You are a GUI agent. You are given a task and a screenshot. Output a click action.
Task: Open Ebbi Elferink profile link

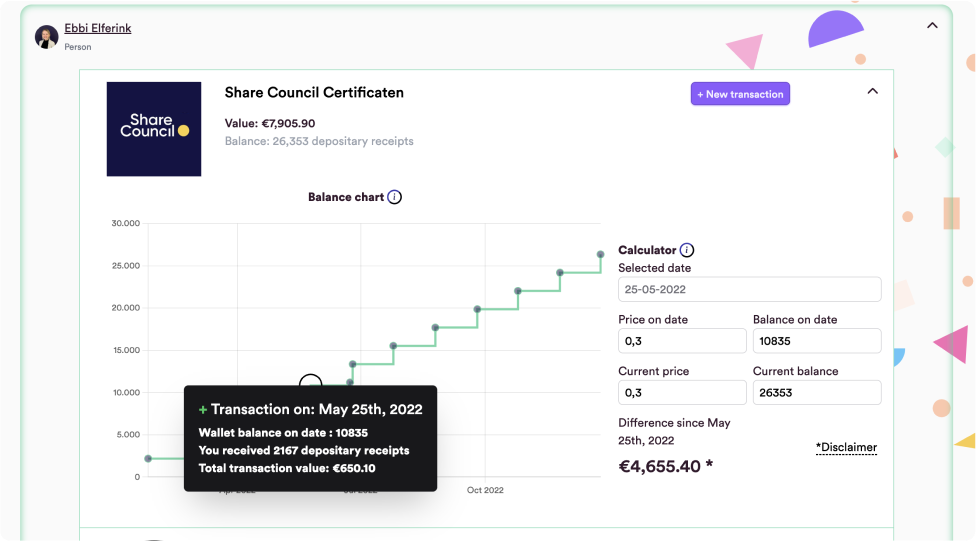coord(98,28)
